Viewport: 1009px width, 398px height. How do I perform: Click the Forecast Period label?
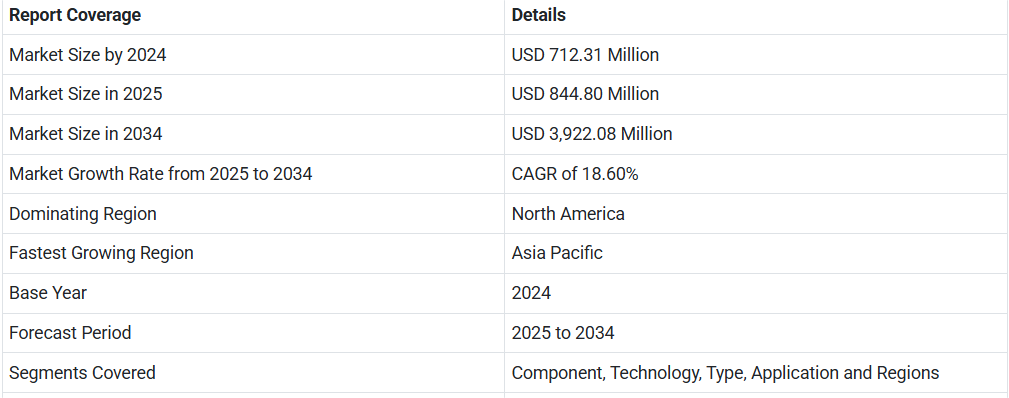pos(70,333)
